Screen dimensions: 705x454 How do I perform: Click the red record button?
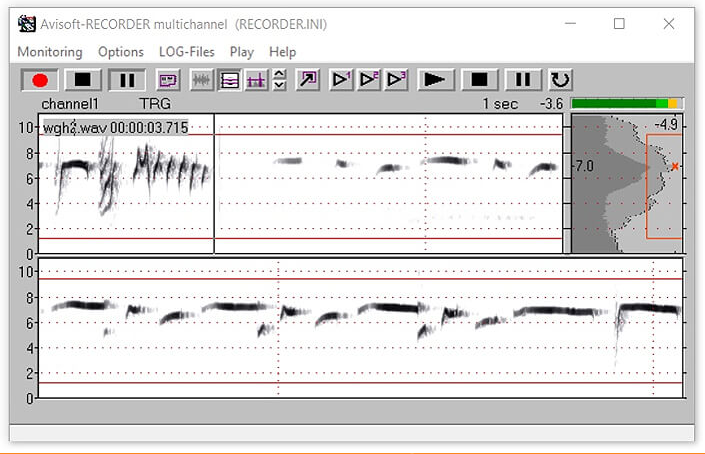click(x=41, y=80)
